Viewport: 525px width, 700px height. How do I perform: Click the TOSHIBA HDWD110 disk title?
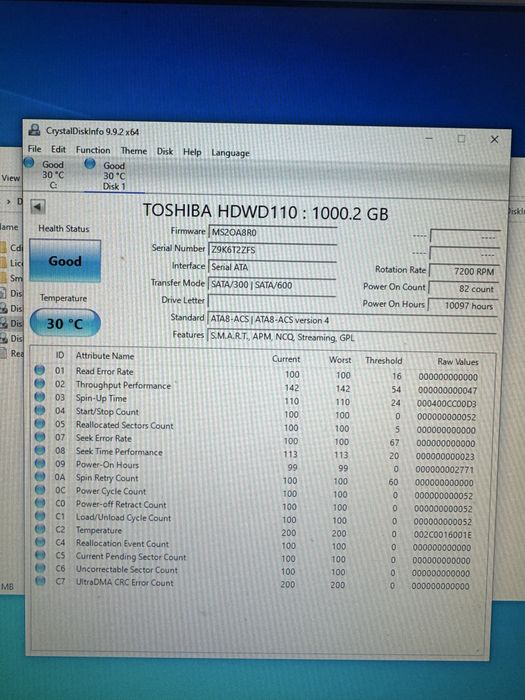click(x=265, y=212)
